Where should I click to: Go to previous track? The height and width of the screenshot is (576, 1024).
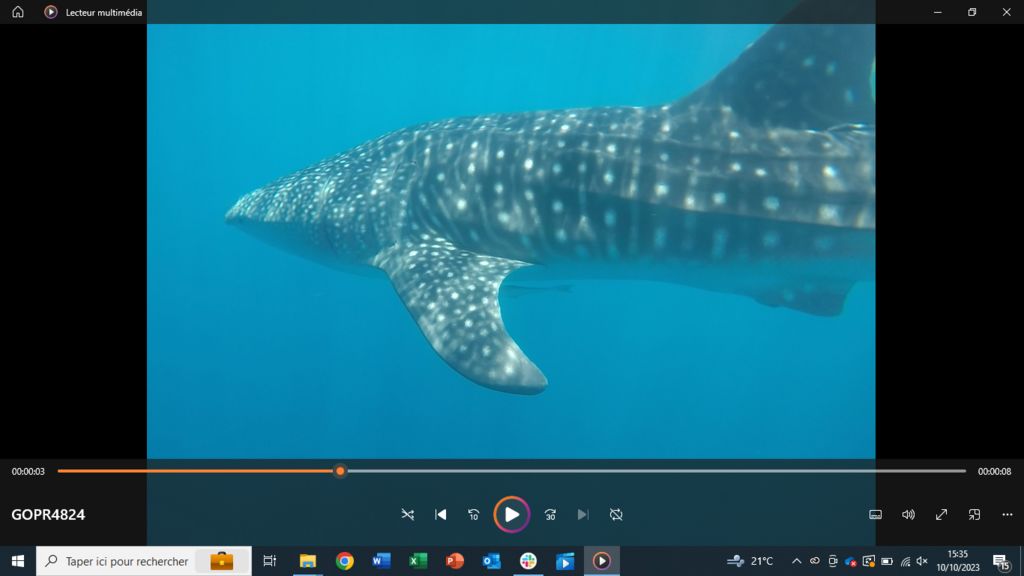pyautogui.click(x=441, y=514)
